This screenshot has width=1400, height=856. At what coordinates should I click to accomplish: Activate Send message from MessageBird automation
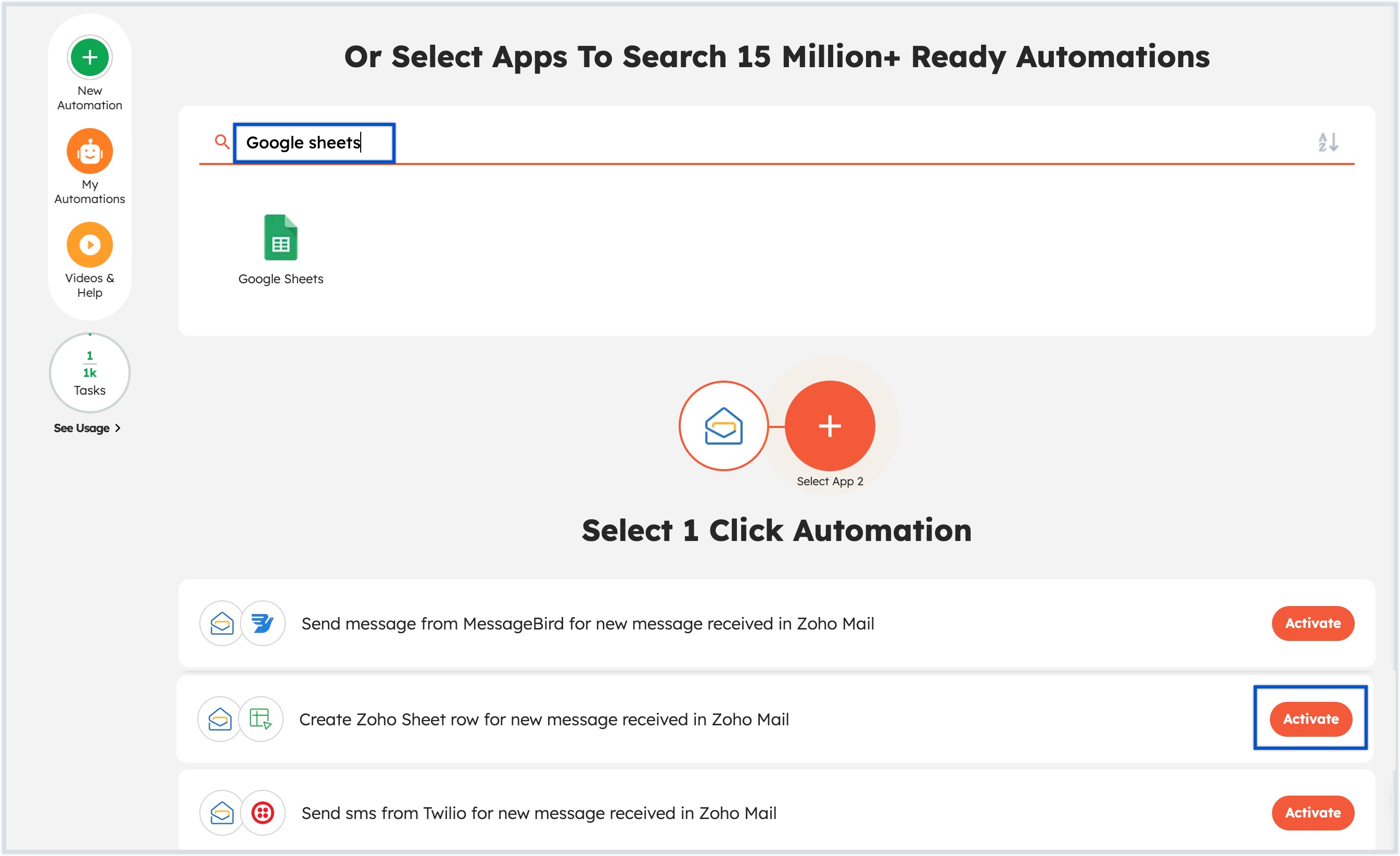point(1311,623)
